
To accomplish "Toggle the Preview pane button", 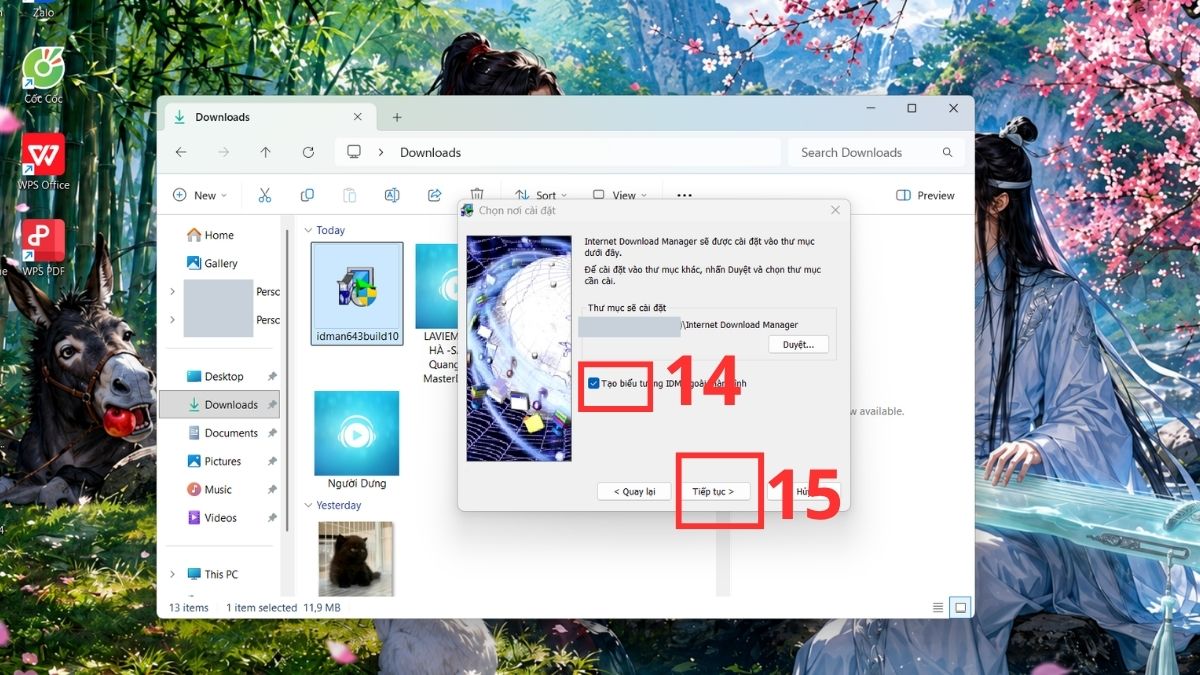I will [925, 195].
